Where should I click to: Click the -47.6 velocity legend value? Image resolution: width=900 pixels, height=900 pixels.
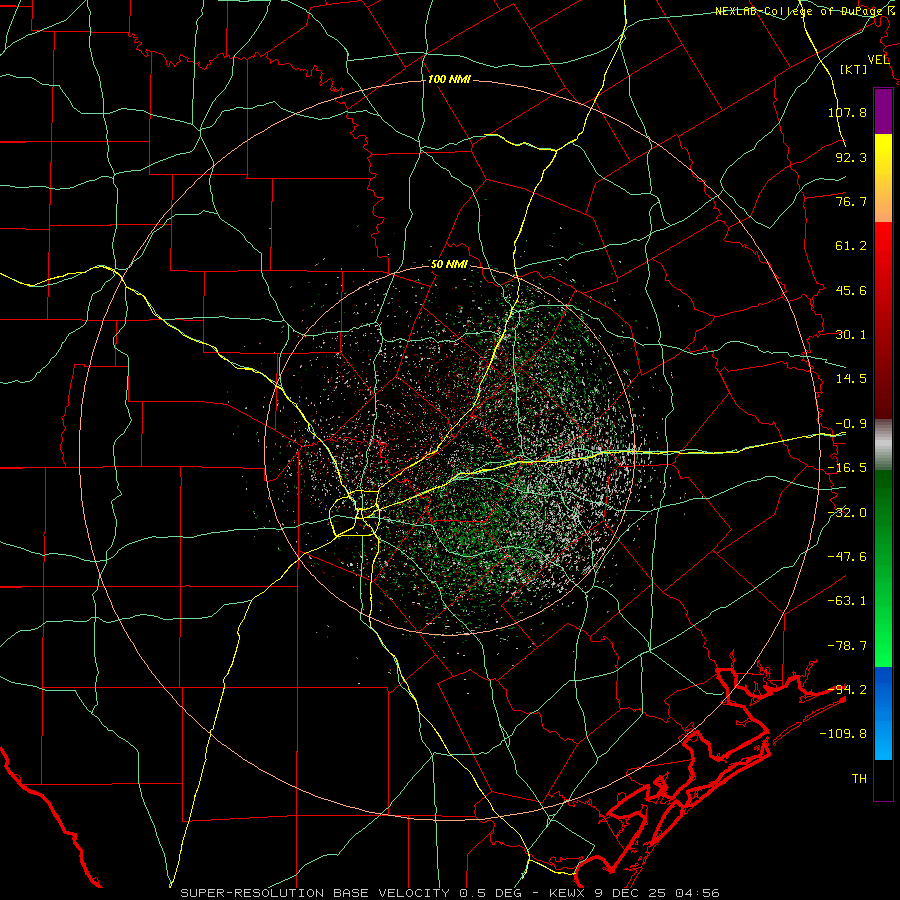(847, 557)
